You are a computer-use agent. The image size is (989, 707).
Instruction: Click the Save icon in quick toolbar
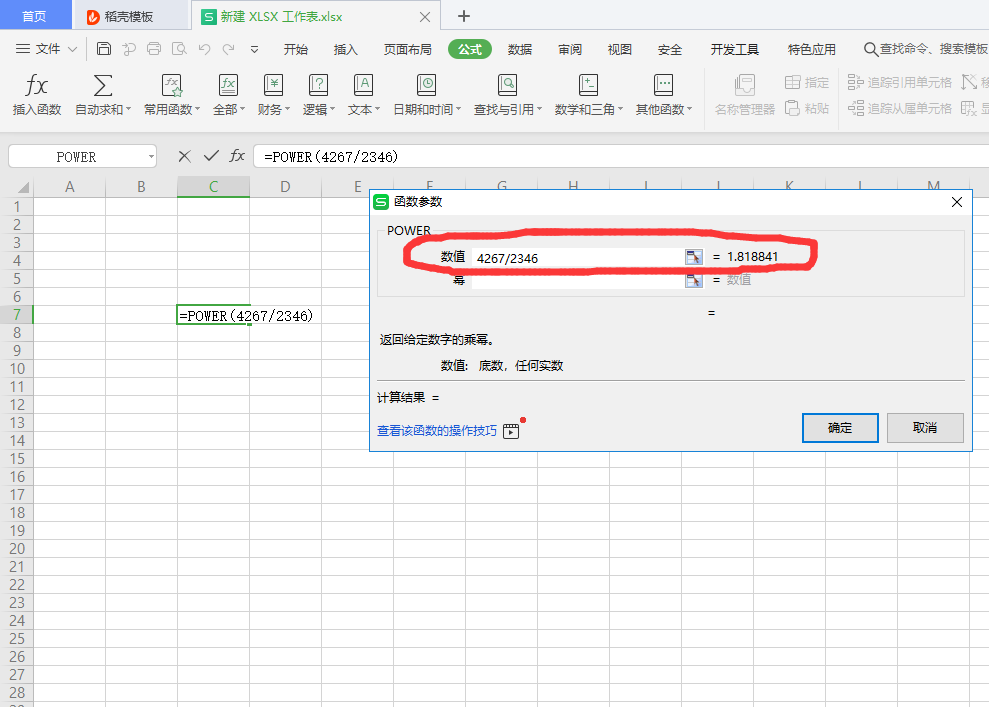(x=104, y=49)
